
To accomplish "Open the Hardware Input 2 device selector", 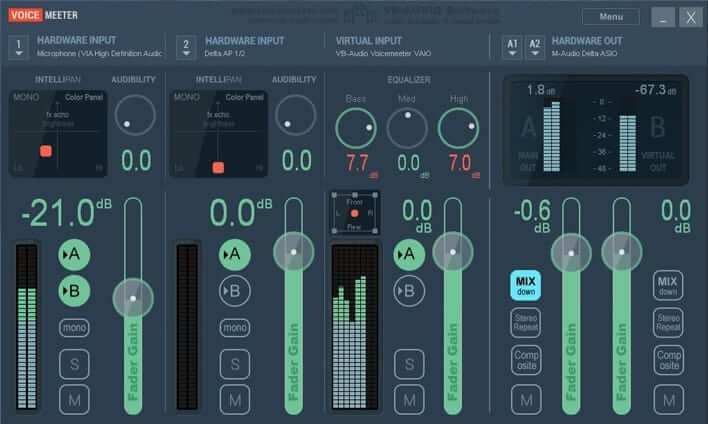I will [186, 47].
